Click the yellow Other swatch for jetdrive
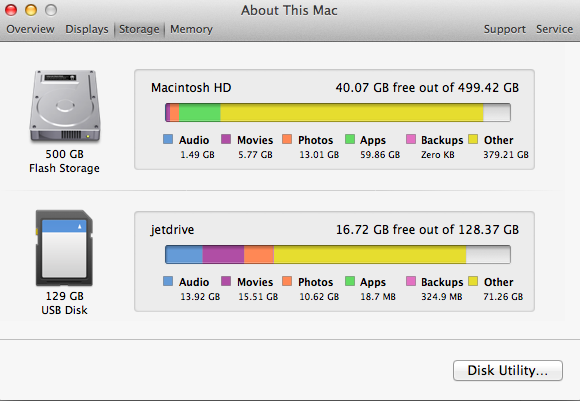 [473, 281]
